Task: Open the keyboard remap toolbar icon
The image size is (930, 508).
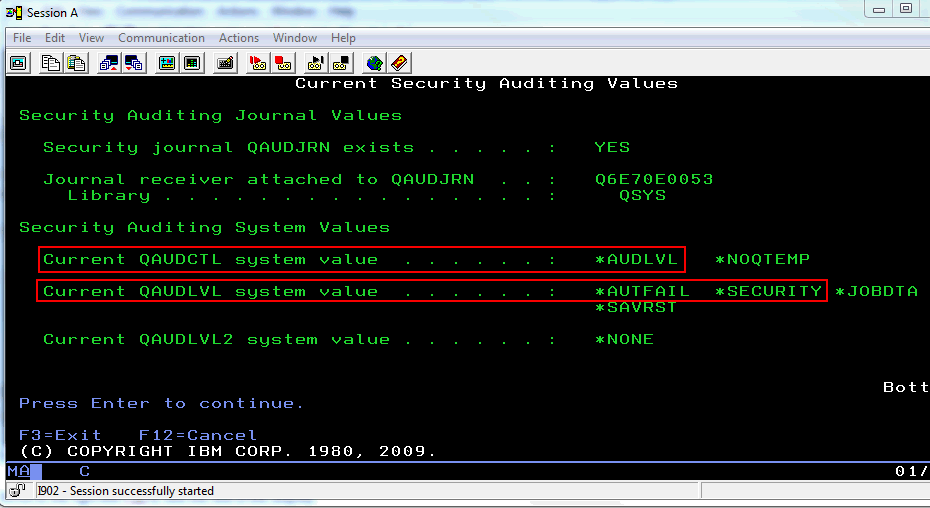Action: tap(225, 63)
